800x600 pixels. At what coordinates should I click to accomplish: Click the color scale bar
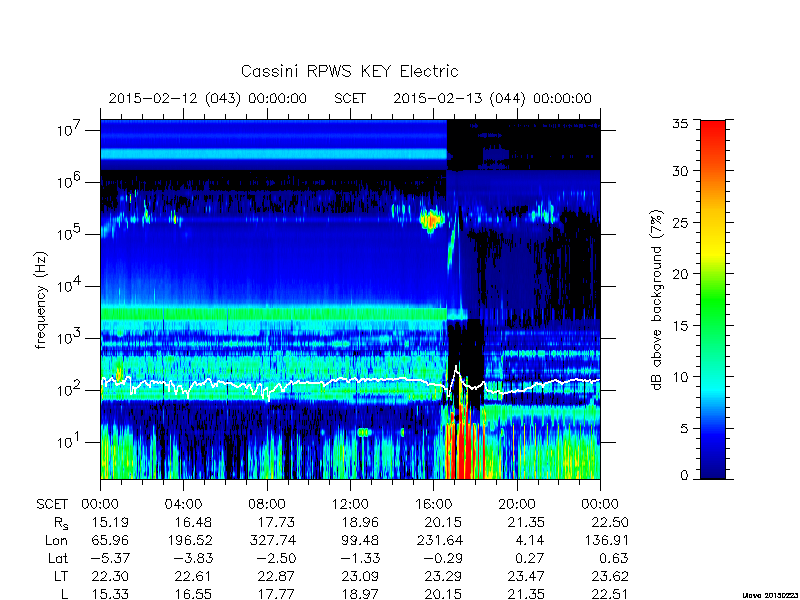(x=713, y=299)
